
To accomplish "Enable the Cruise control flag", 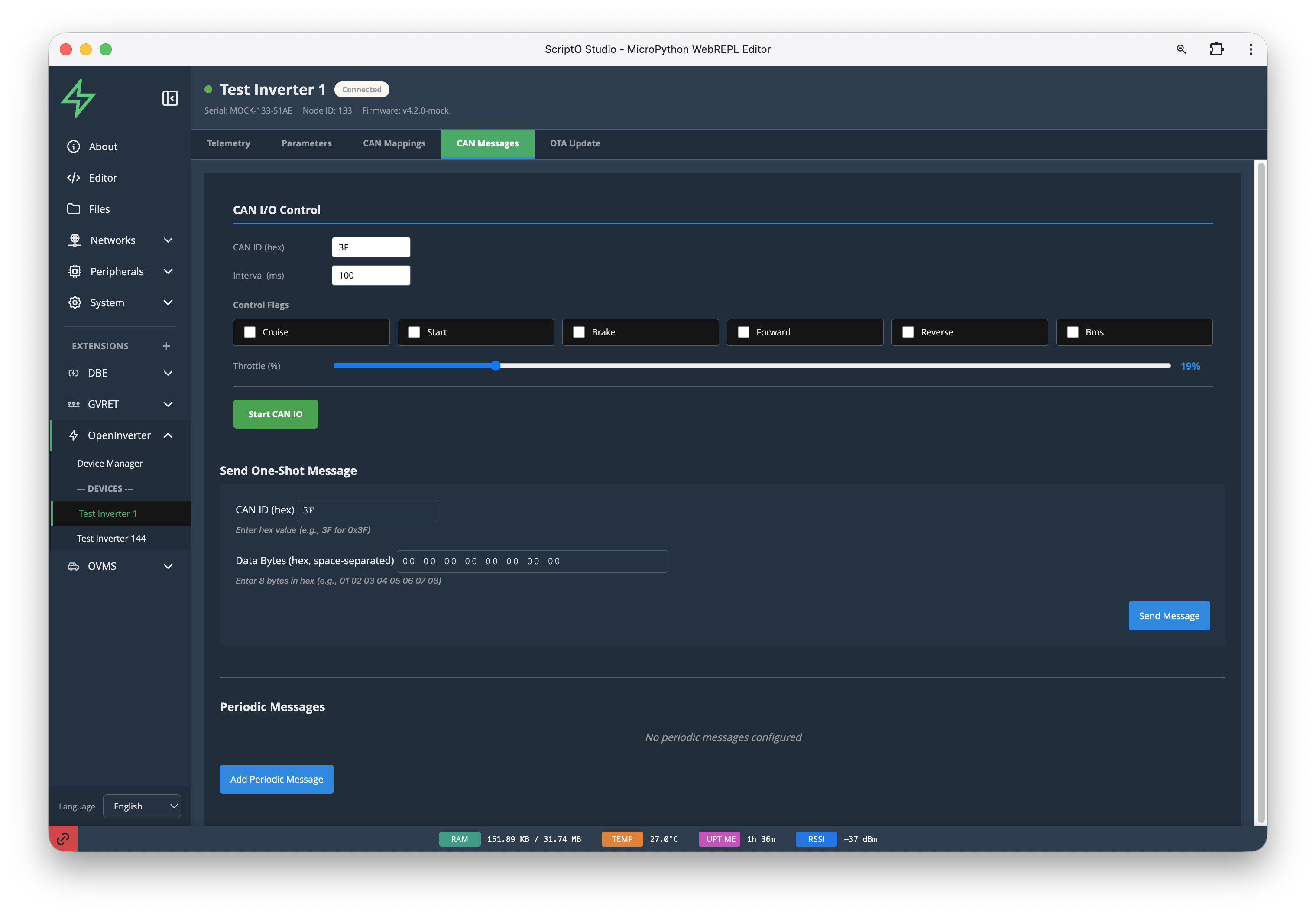I will coord(250,332).
